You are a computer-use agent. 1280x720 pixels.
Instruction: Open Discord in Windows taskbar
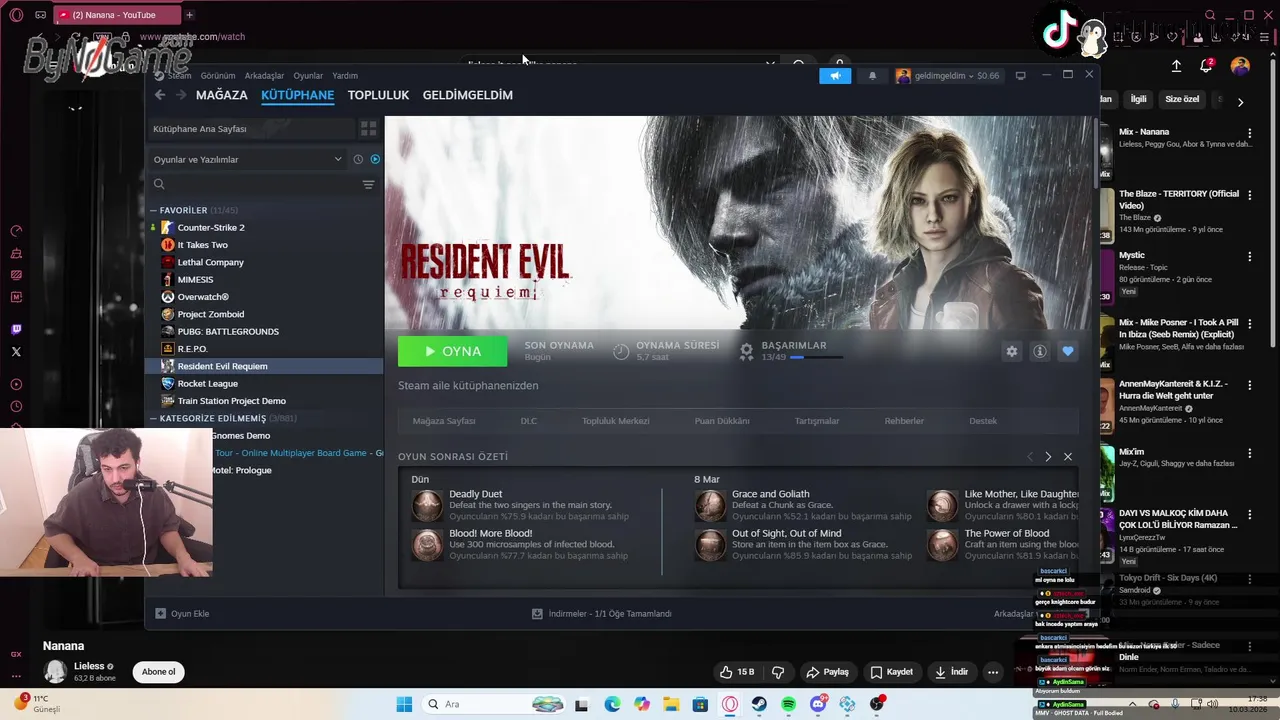tap(818, 705)
